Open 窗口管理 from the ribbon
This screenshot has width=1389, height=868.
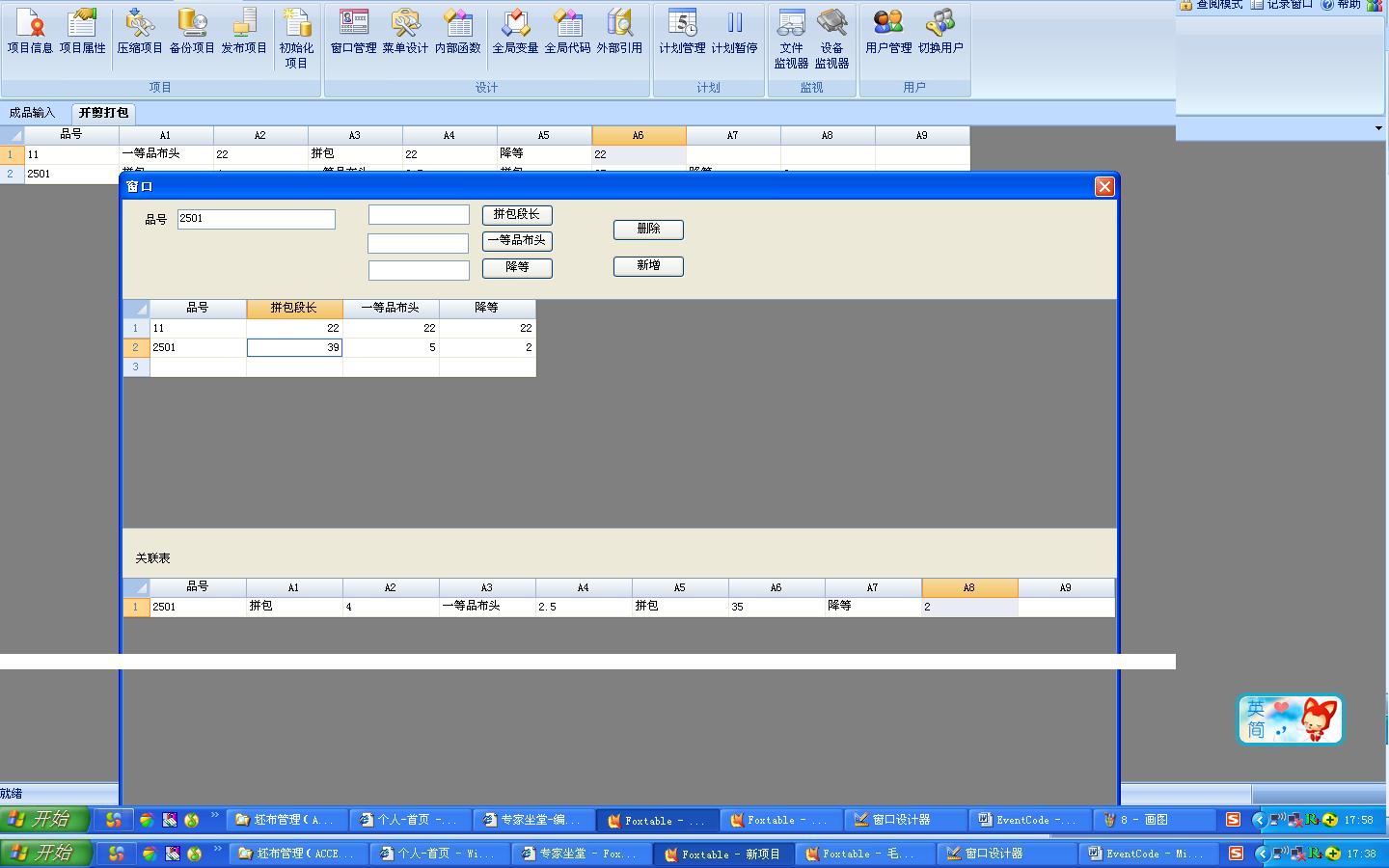click(x=353, y=32)
